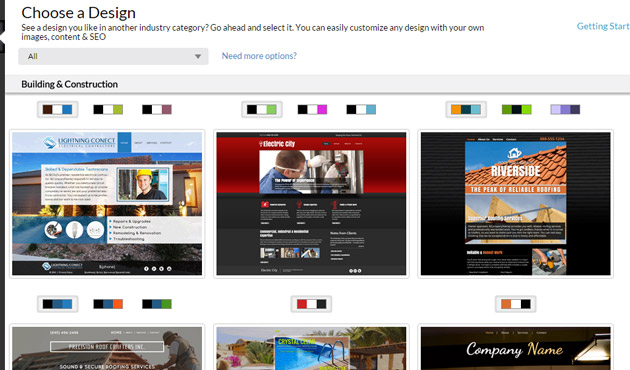Select red-white-black swatch above Crystal Clear design
This screenshot has width=630, height=370.
tap(311, 304)
